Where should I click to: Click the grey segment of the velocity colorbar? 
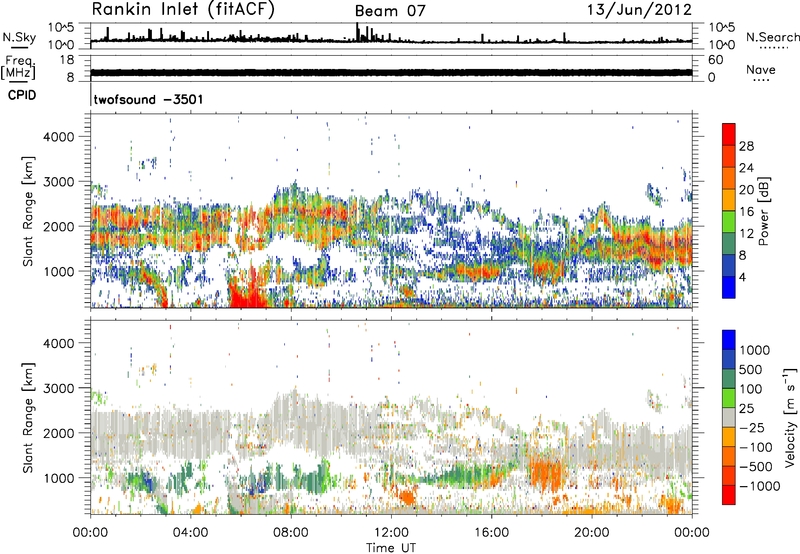tap(729, 417)
